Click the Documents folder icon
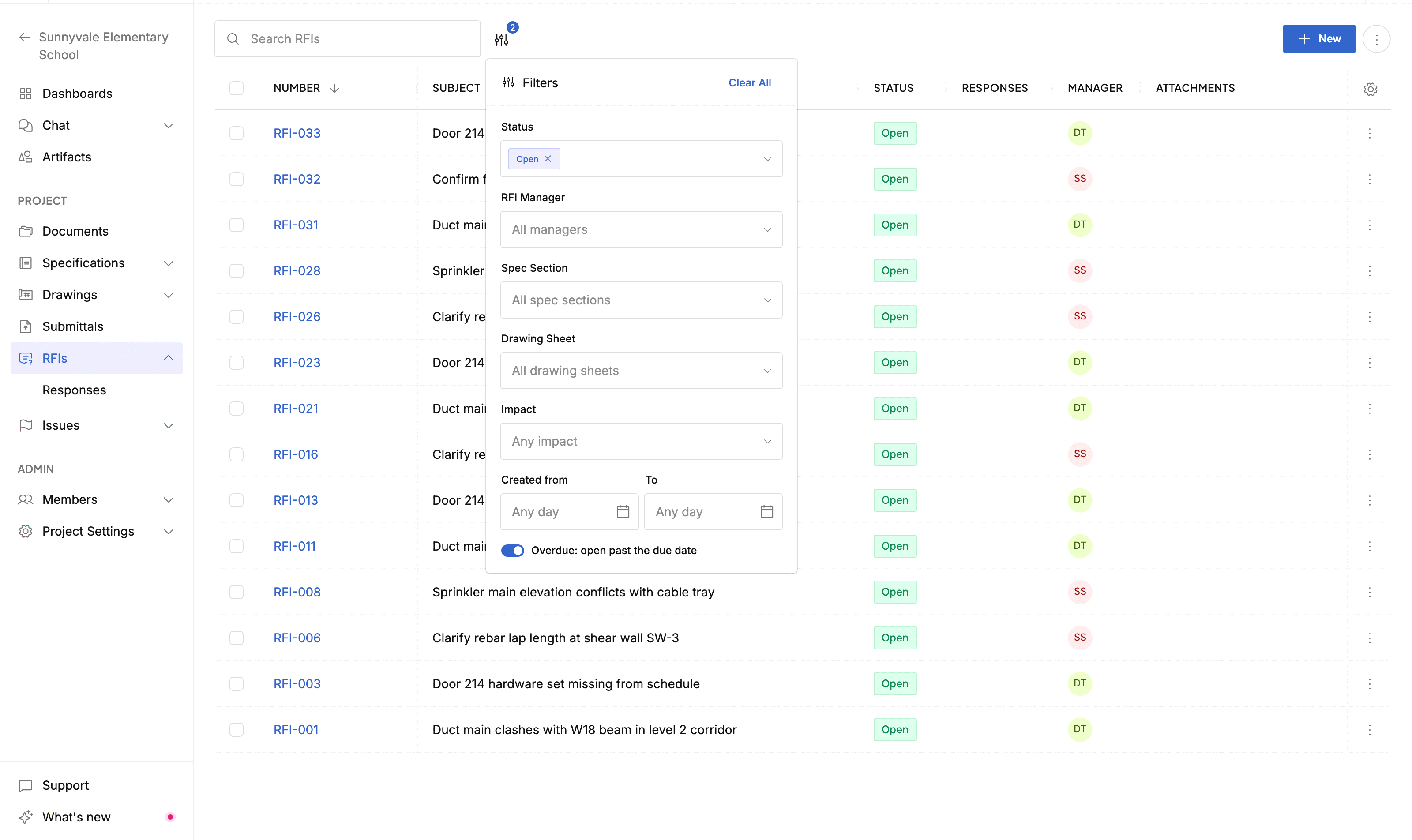This screenshot has height=840, width=1412. (x=26, y=231)
